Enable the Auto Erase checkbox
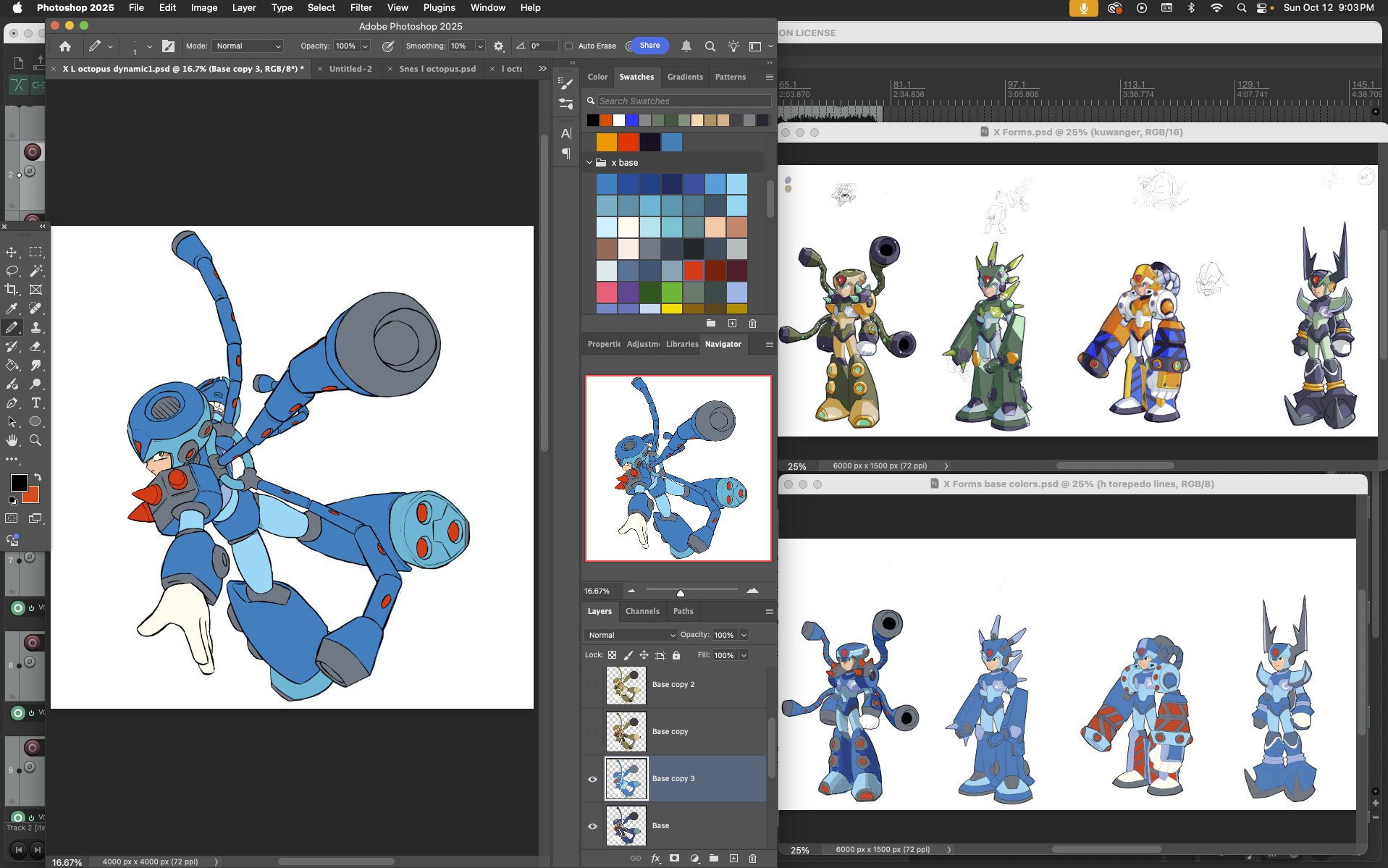Viewport: 1388px width, 868px height. point(569,46)
